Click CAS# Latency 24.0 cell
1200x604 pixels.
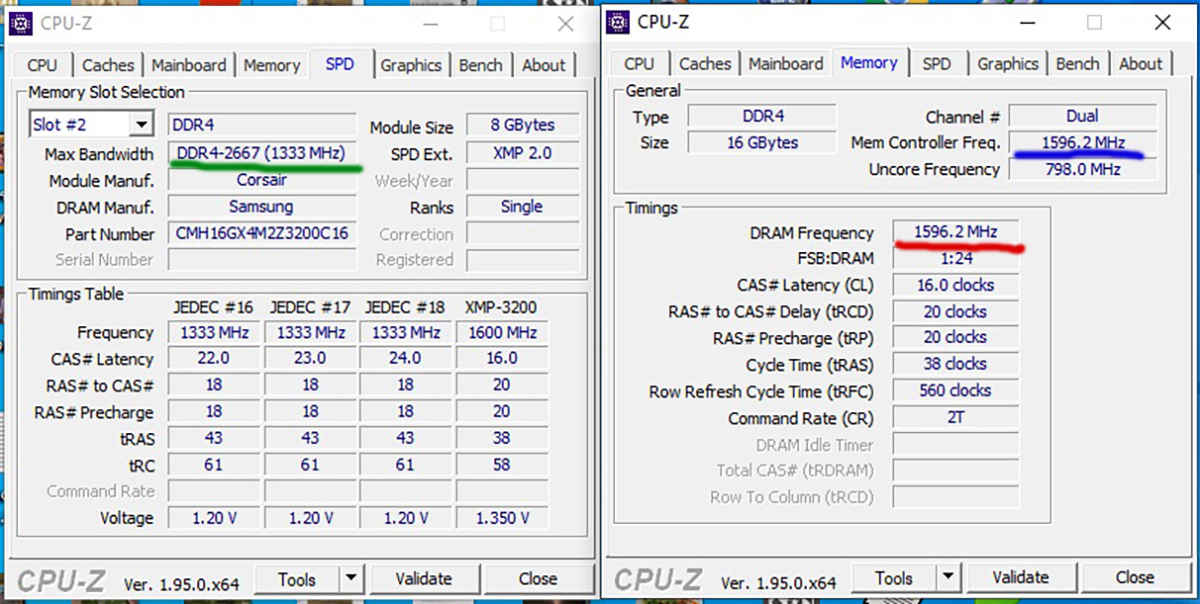click(x=405, y=358)
